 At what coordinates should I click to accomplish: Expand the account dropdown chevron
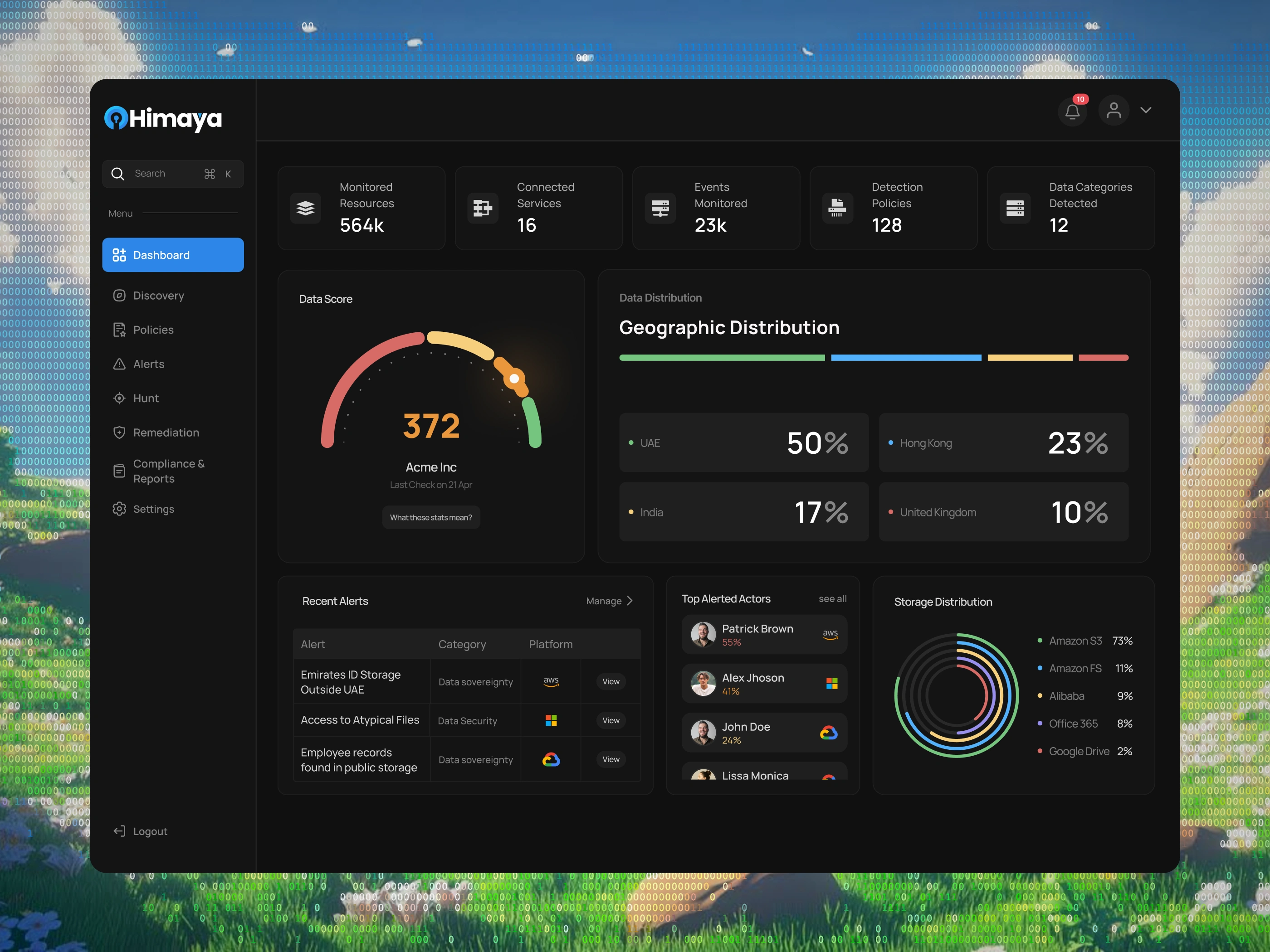(x=1146, y=110)
